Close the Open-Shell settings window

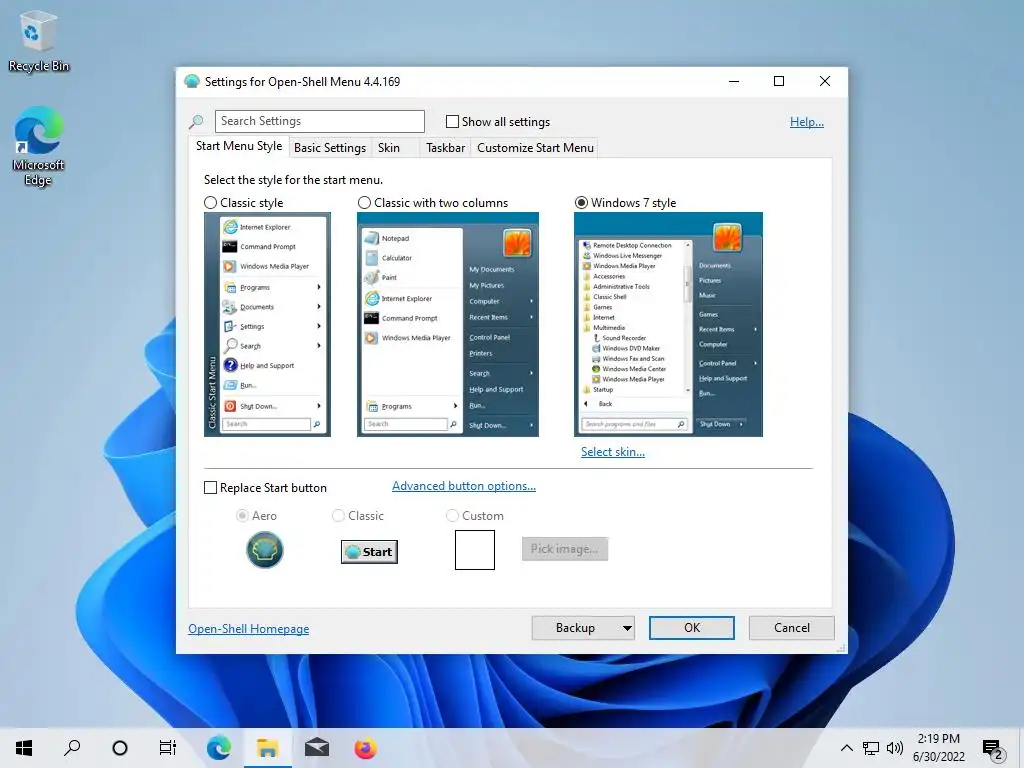[x=825, y=82]
